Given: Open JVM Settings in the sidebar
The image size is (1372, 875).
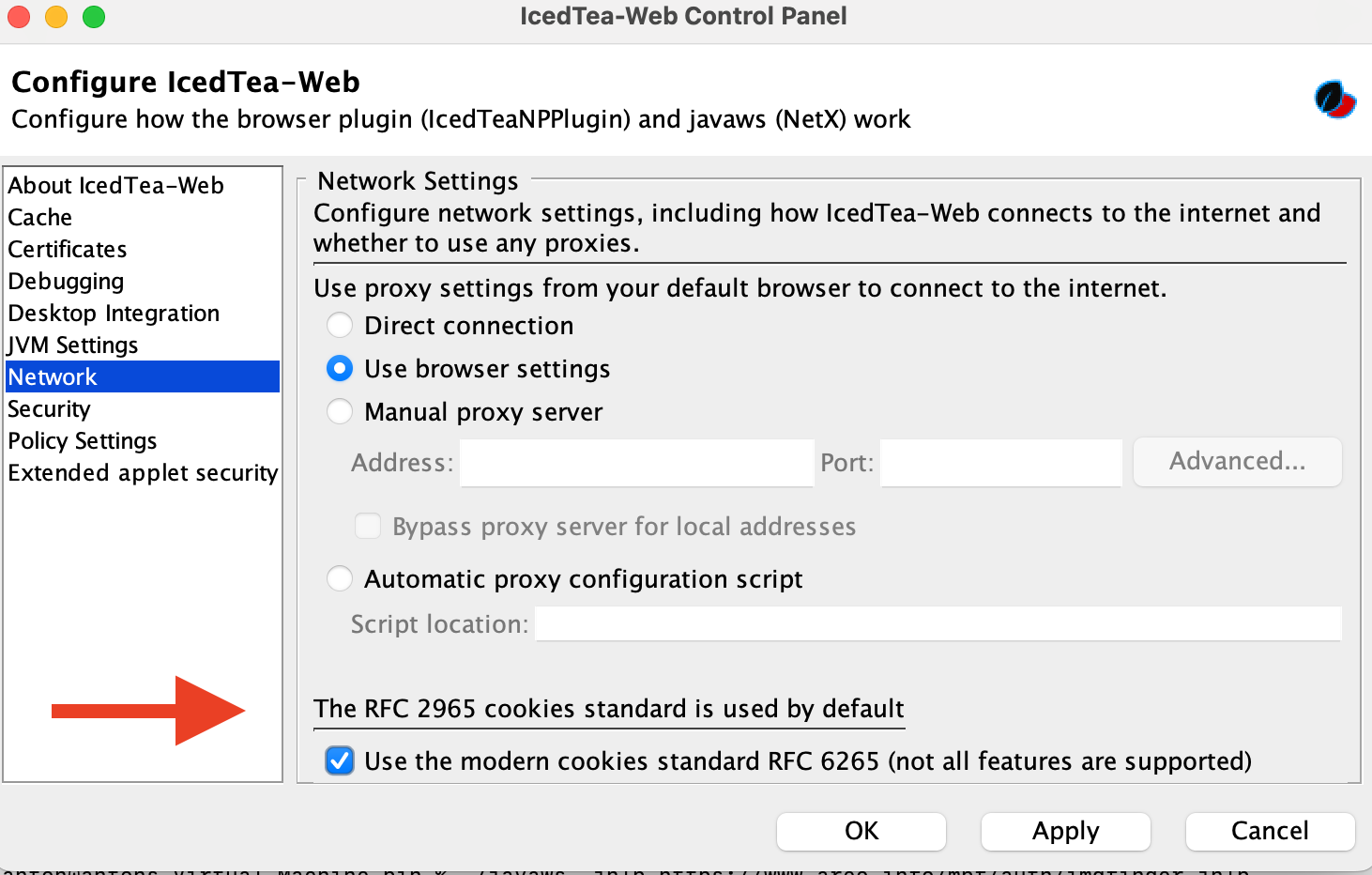Looking at the screenshot, I should click(73, 345).
